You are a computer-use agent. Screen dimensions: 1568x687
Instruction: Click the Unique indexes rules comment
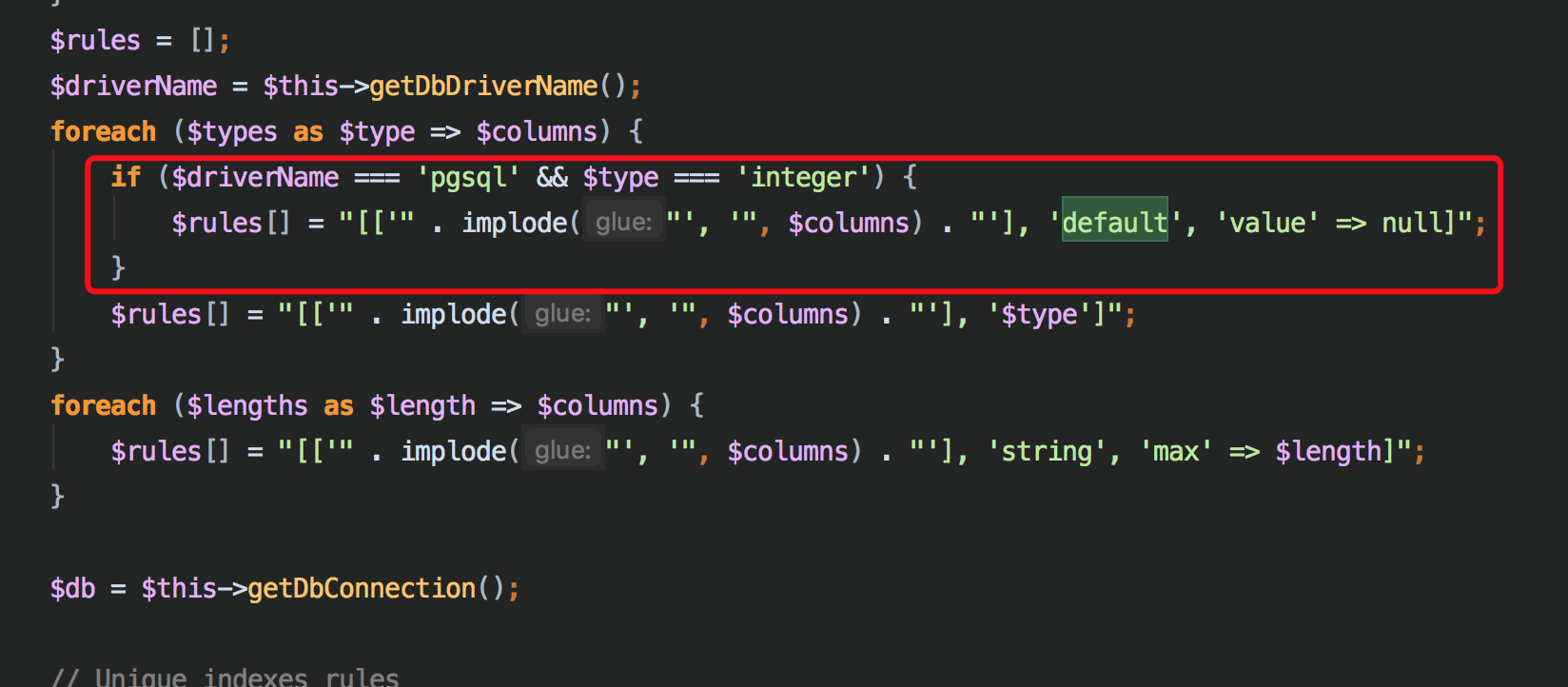tap(225, 677)
